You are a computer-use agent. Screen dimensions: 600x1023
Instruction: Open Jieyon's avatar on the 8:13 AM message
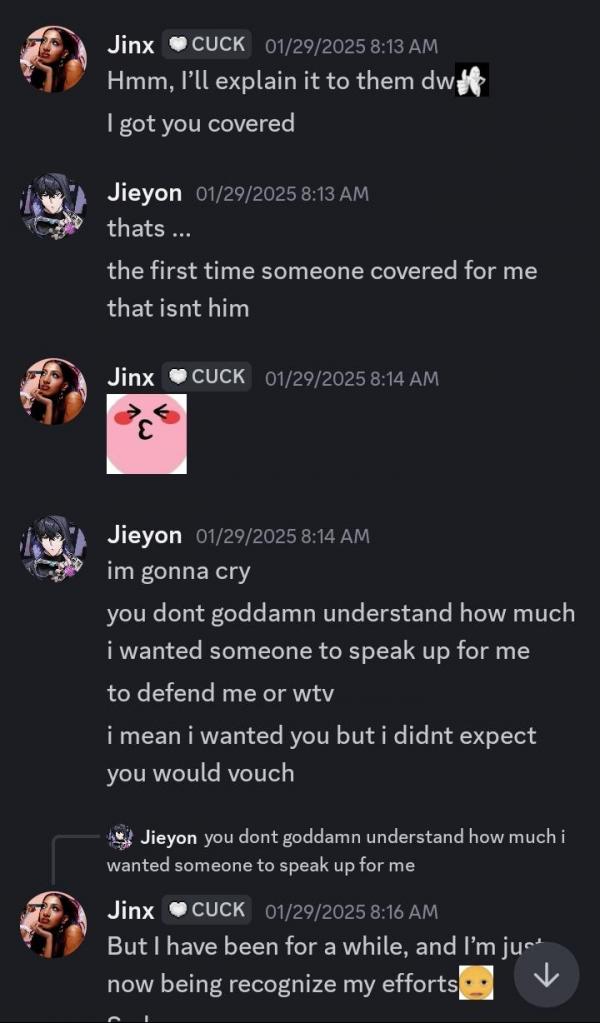(x=53, y=206)
